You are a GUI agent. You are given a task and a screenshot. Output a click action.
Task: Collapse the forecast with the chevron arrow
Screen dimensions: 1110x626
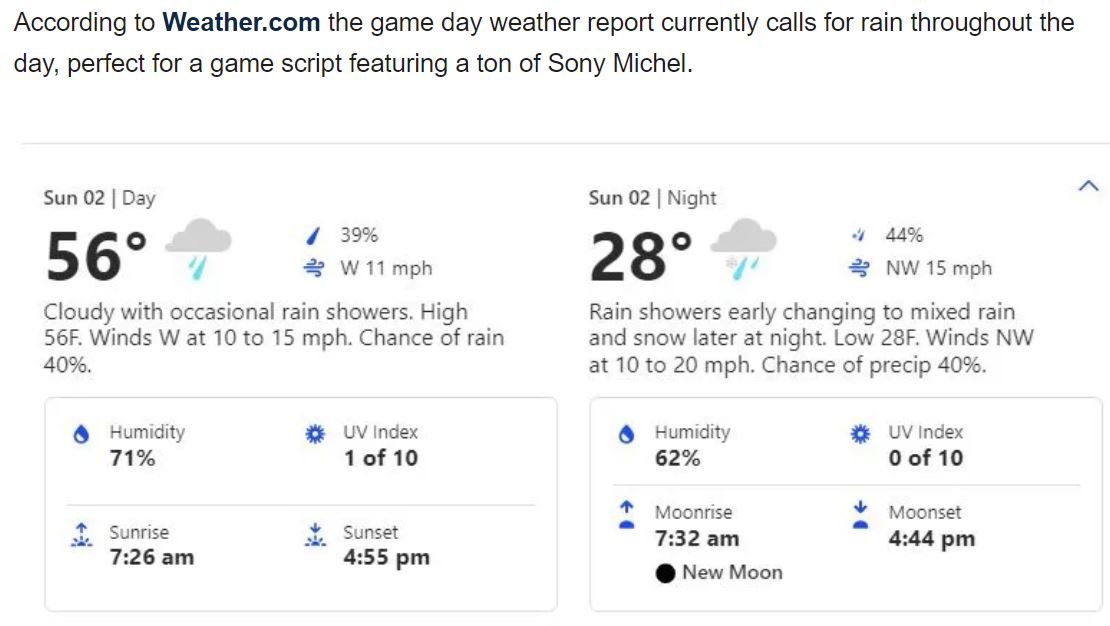click(x=1088, y=186)
